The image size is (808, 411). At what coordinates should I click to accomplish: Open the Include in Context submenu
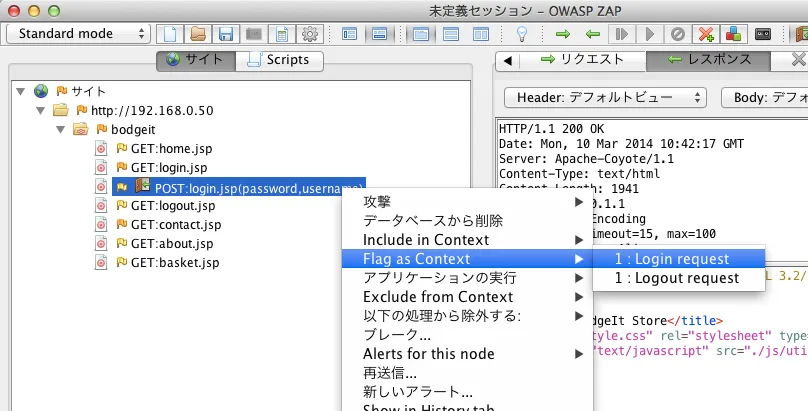pos(467,240)
